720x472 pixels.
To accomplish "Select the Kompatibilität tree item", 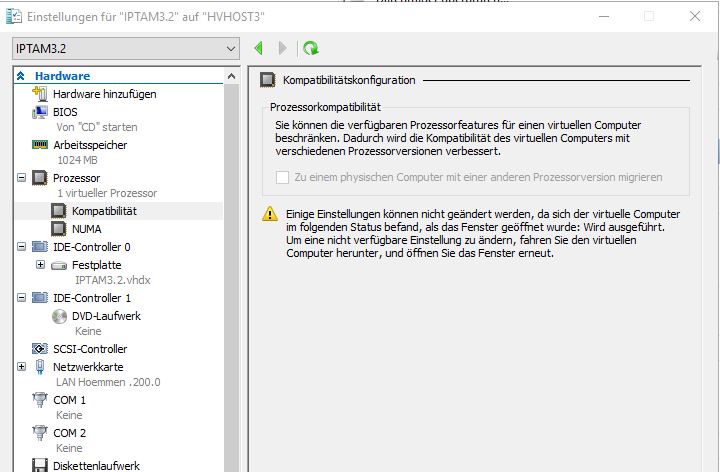I will [104, 212].
